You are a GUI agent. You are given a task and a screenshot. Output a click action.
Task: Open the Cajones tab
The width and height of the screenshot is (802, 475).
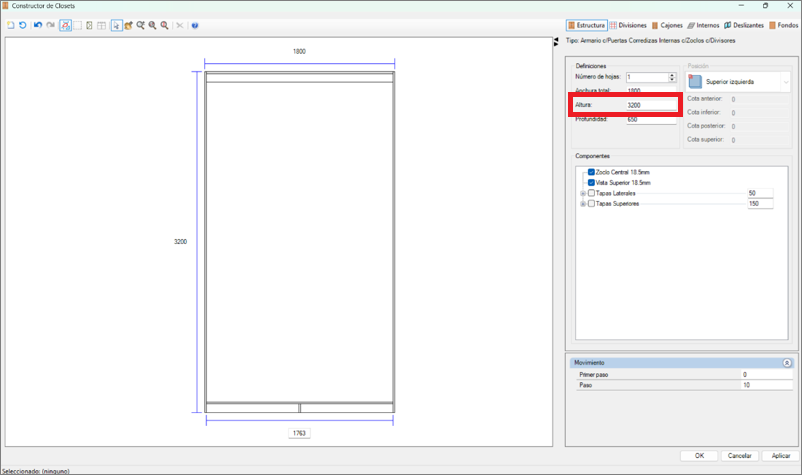coord(667,25)
